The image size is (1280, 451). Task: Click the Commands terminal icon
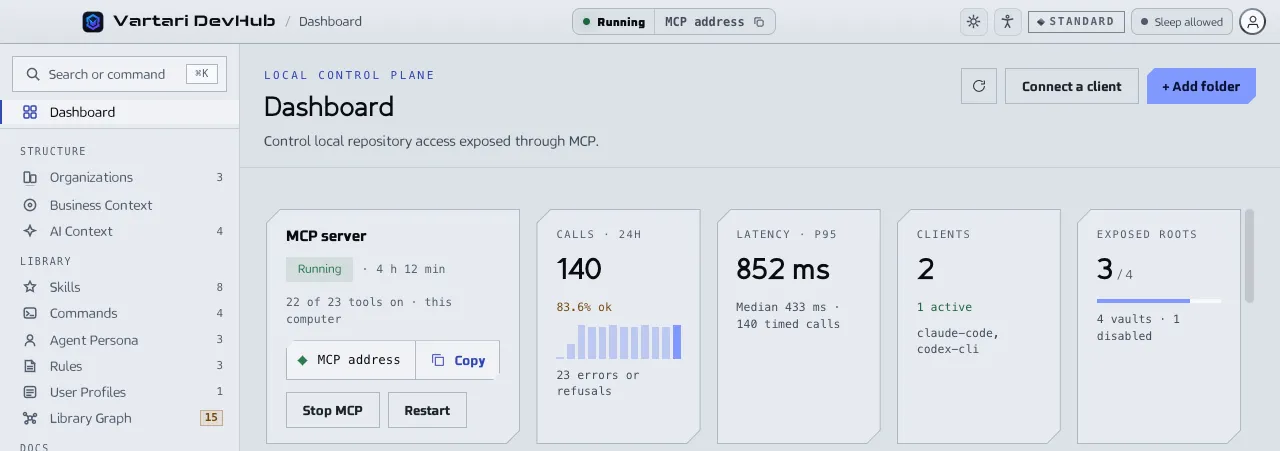point(30,313)
